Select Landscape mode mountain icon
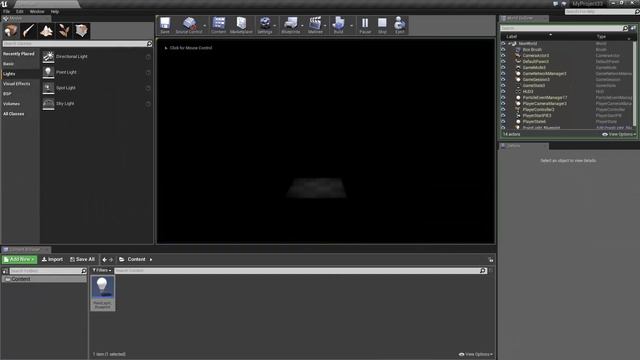 [x=46, y=31]
